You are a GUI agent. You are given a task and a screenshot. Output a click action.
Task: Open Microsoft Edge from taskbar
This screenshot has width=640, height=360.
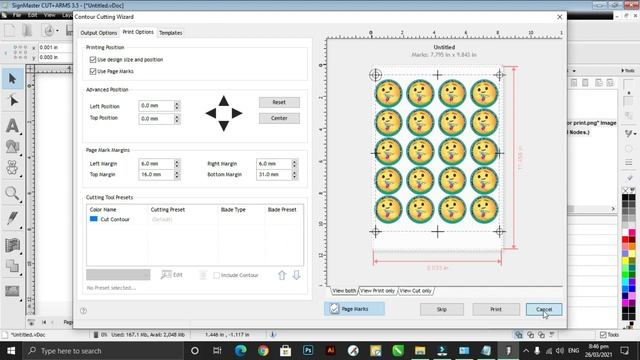click(241, 351)
